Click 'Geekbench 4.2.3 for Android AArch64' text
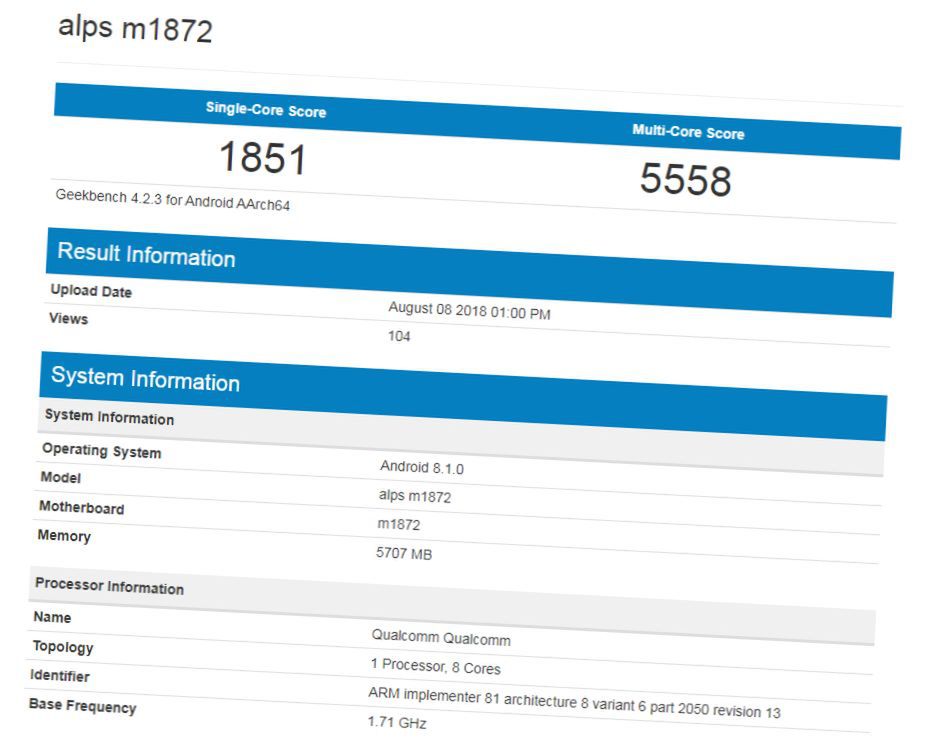Viewport: 925px width, 745px height. 173,201
